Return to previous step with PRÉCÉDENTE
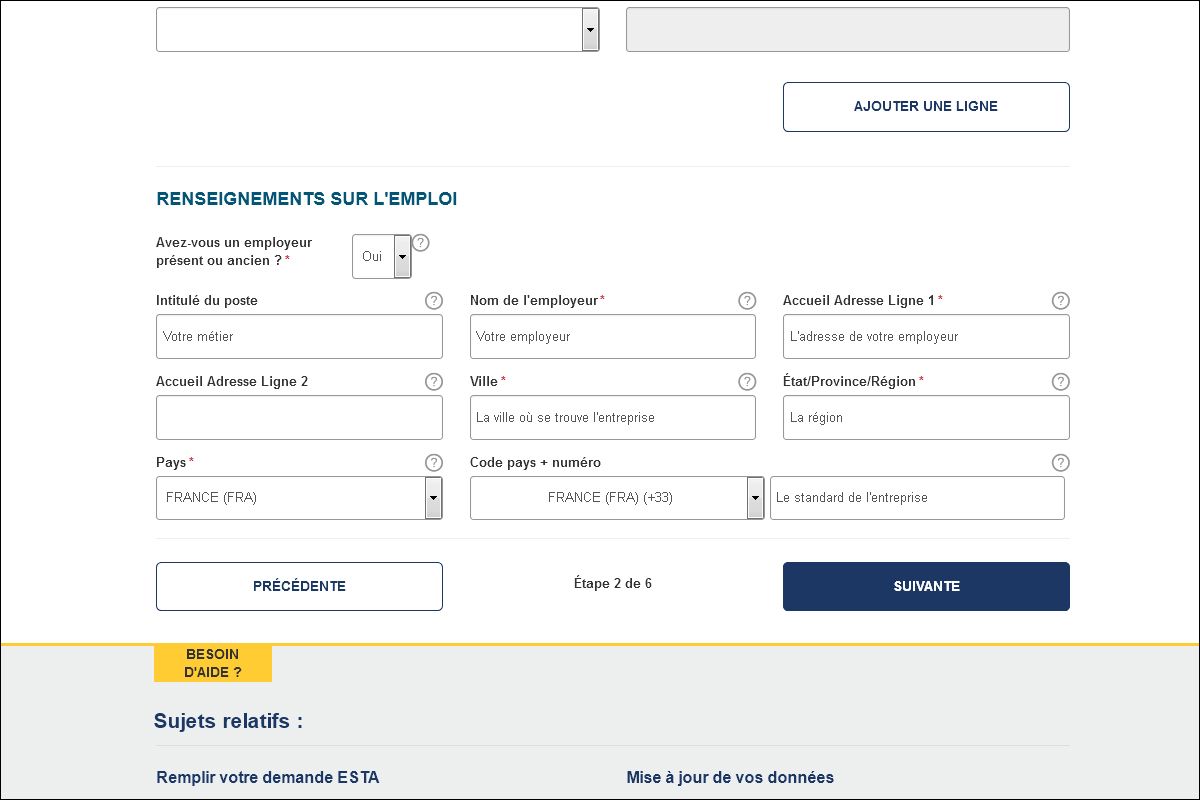This screenshot has height=800, width=1200. point(299,586)
